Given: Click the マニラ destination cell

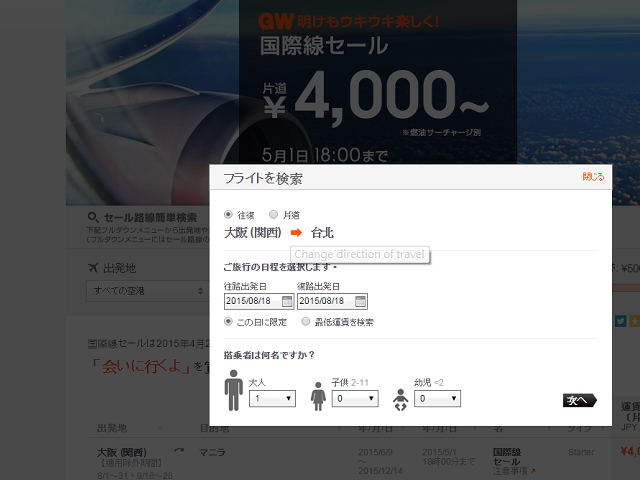Looking at the screenshot, I should pyautogui.click(x=212, y=452).
